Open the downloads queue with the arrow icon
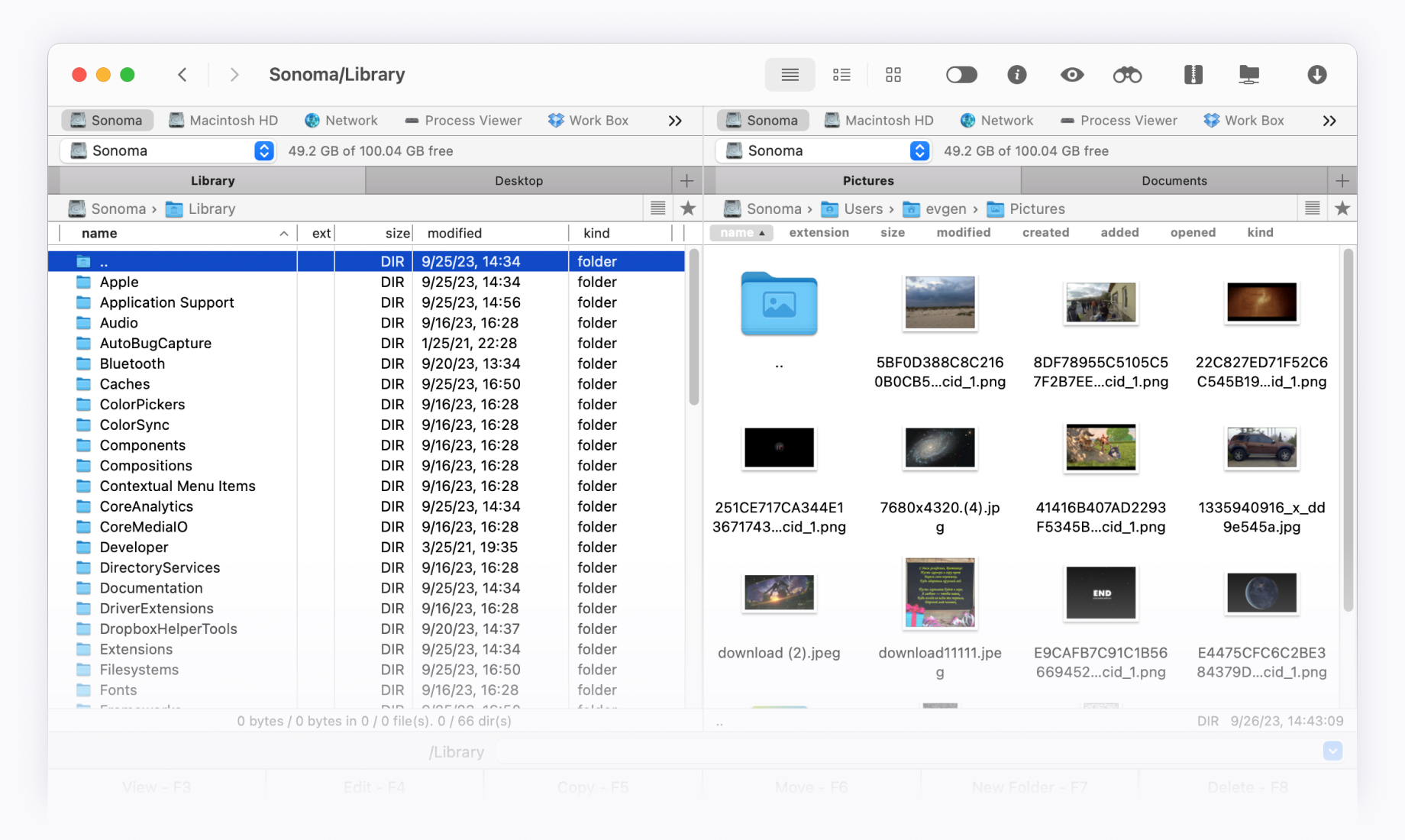Image resolution: width=1405 pixels, height=840 pixels. pos(1317,74)
